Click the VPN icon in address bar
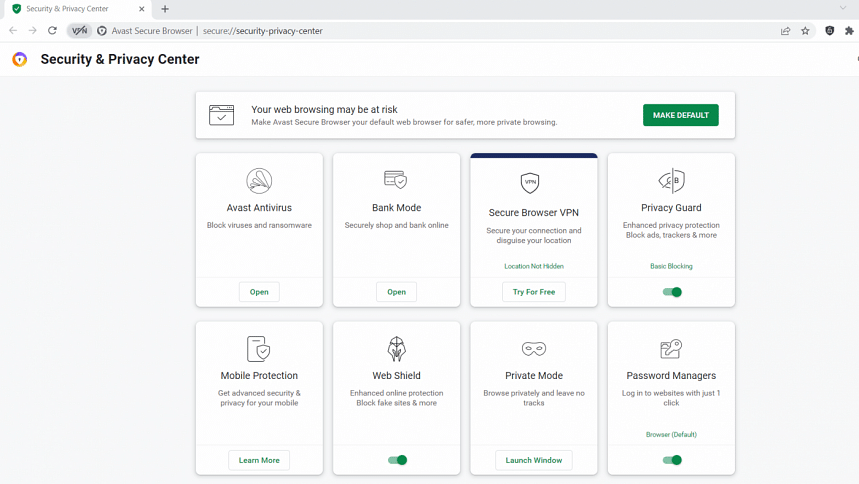Screen dimensions: 859x484 coord(79,31)
